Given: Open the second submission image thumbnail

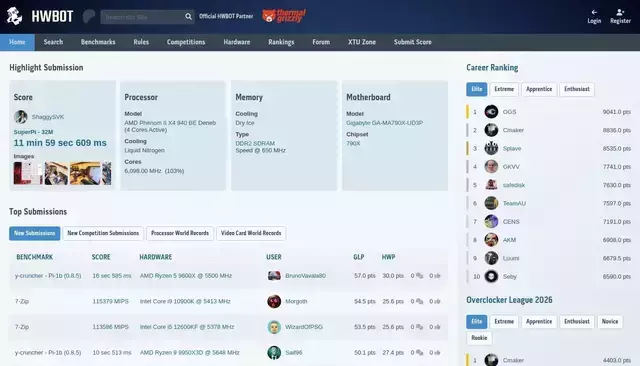Looking at the screenshot, I should tap(56, 173).
